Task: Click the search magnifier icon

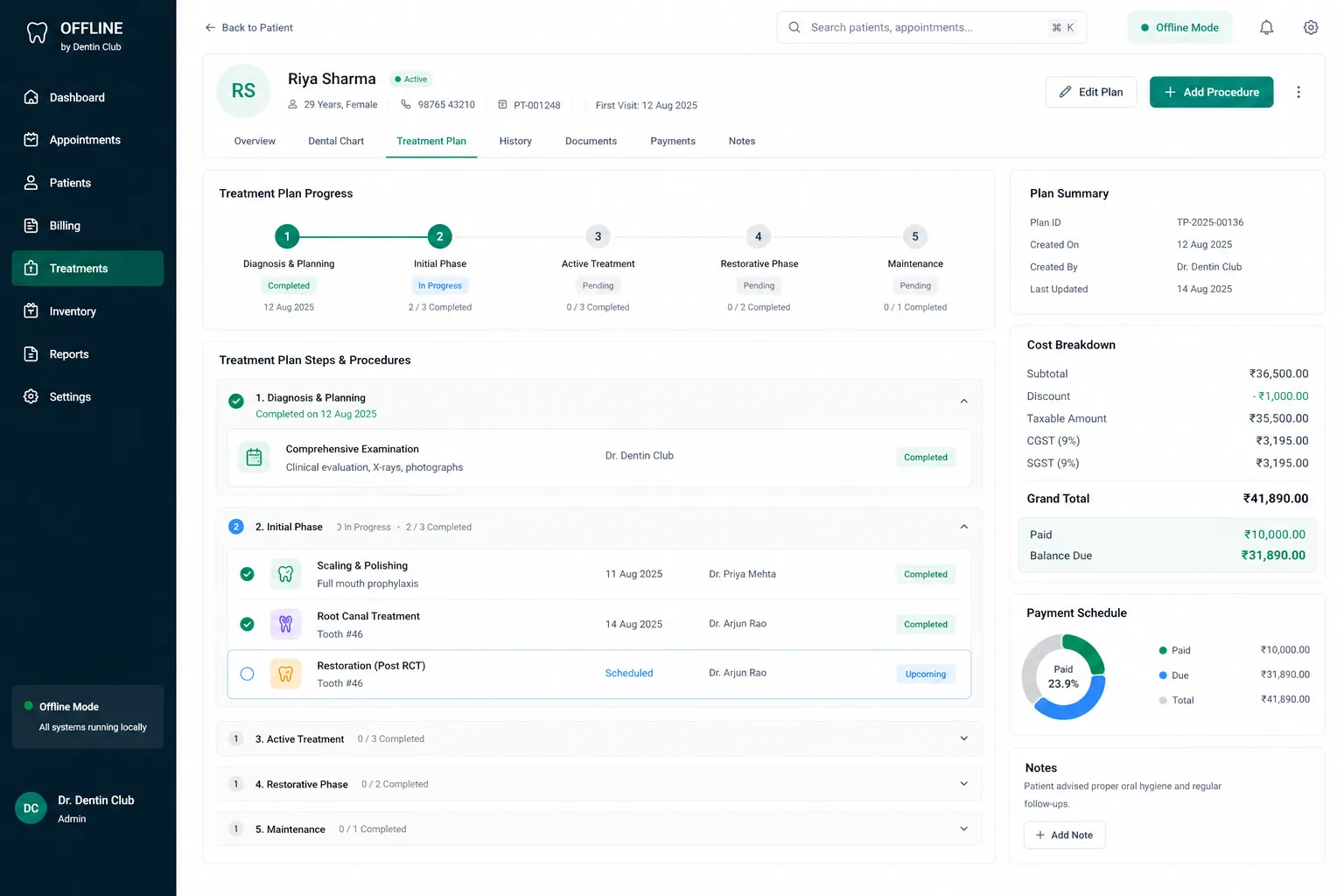Action: click(794, 28)
